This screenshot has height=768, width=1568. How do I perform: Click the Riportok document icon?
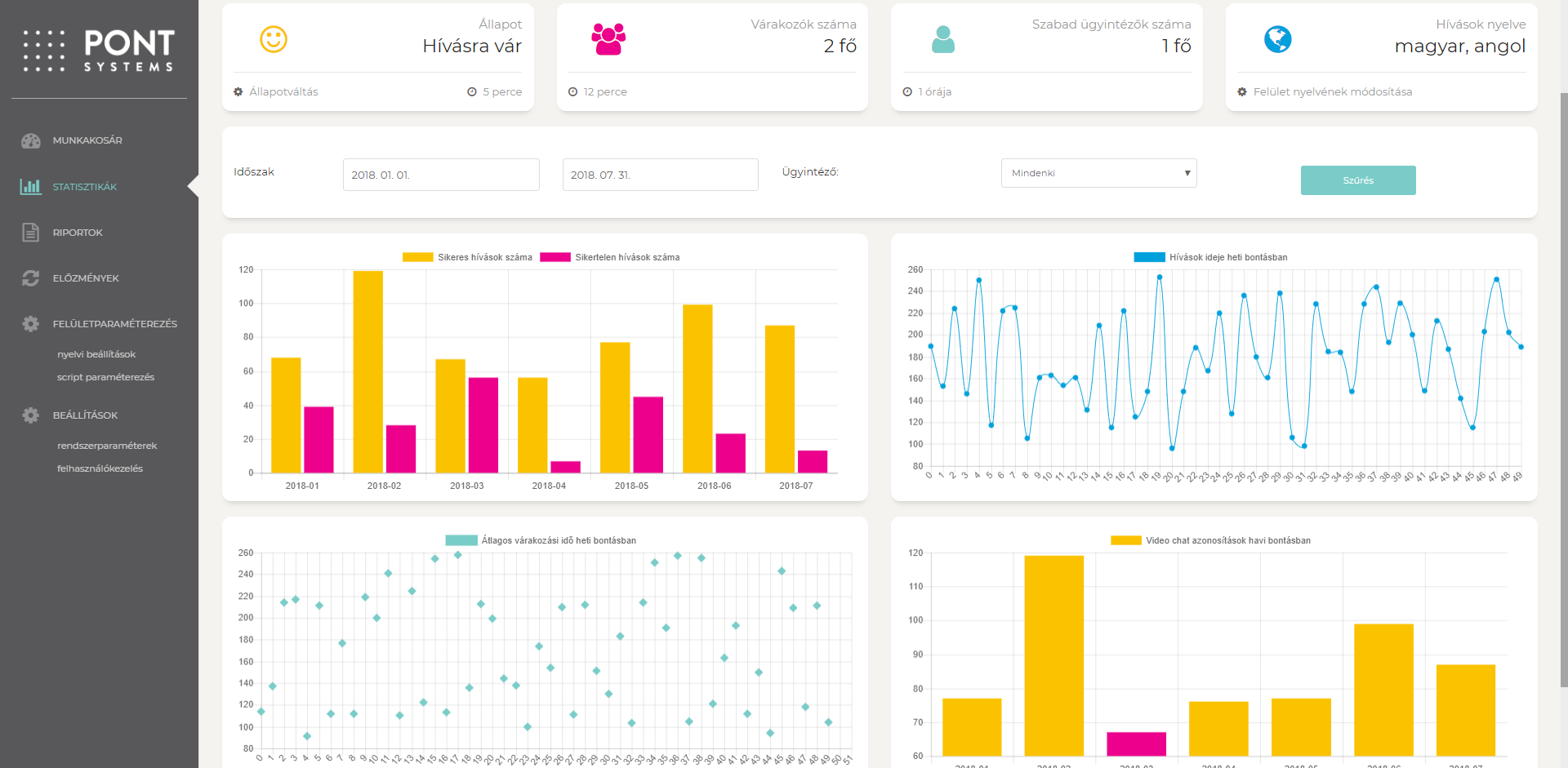[x=31, y=233]
